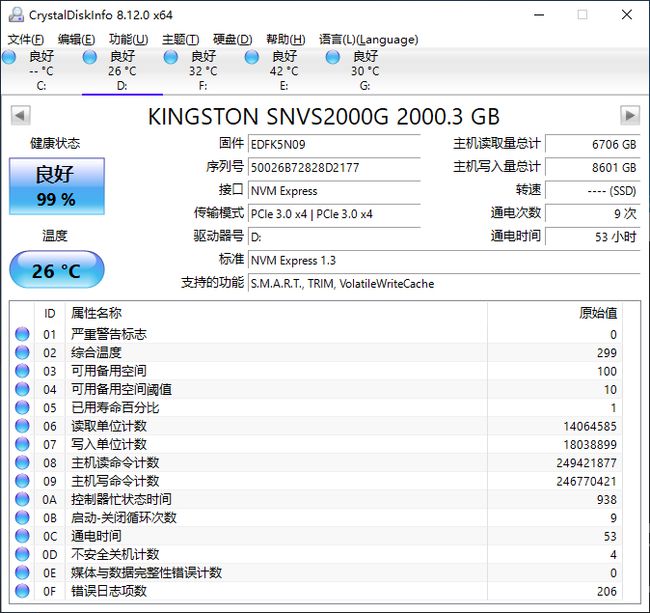Screen dimensions: 650x613
Task: Select raw value 18038899 in row 07
Action: (590, 444)
